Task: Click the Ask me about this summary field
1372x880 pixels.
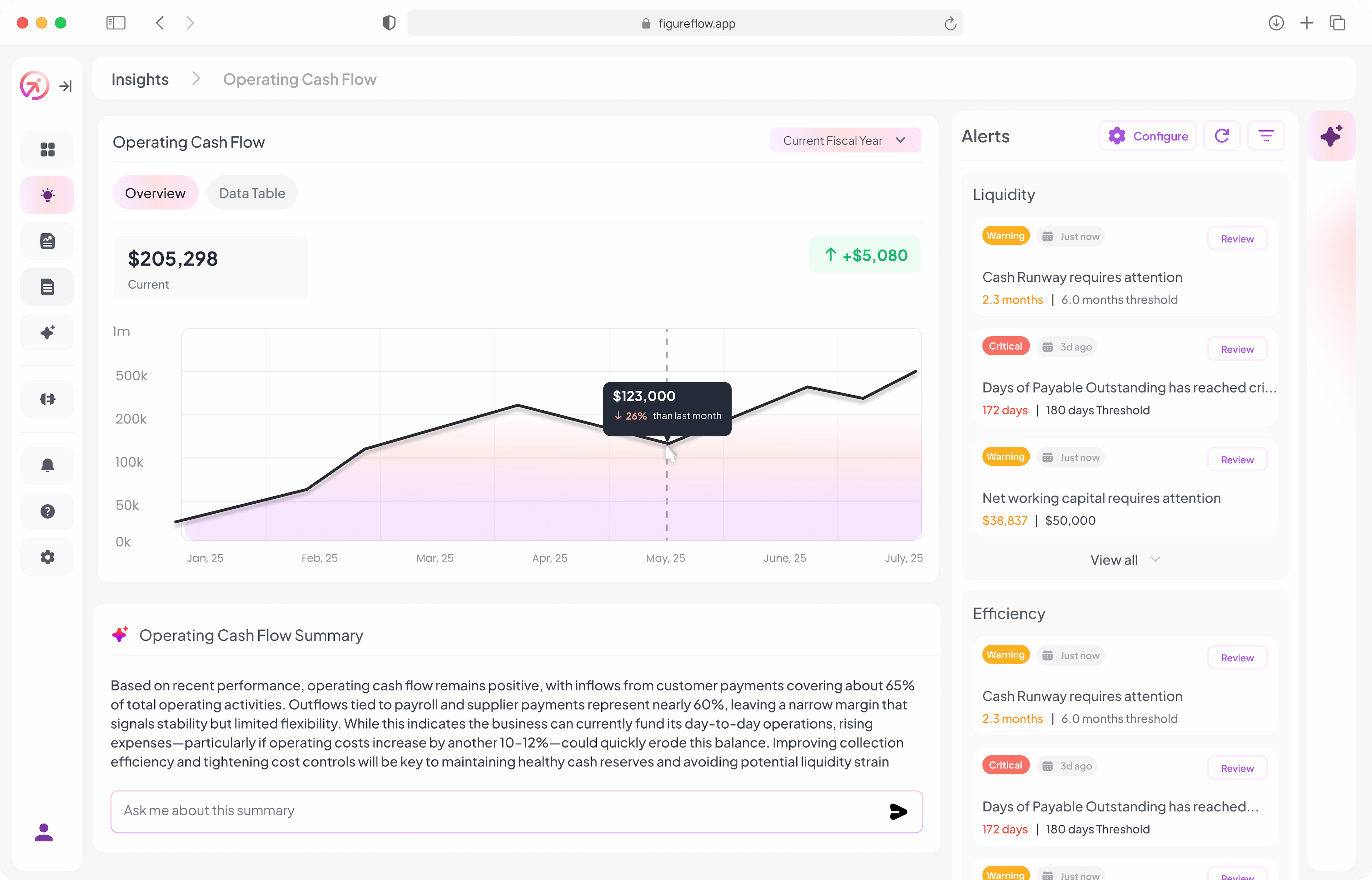Action: click(x=400, y=811)
